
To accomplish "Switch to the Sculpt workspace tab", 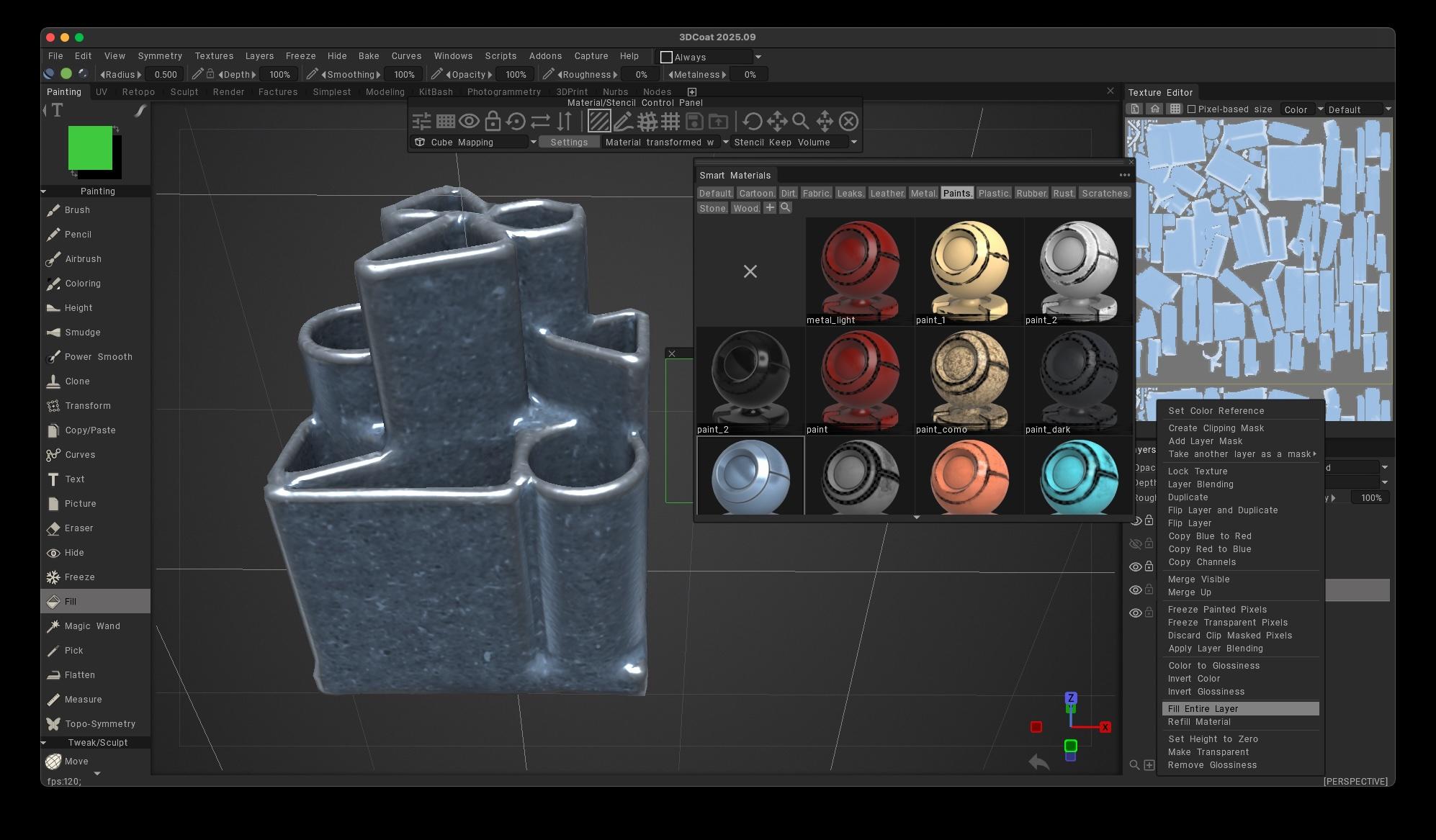I will pyautogui.click(x=184, y=92).
